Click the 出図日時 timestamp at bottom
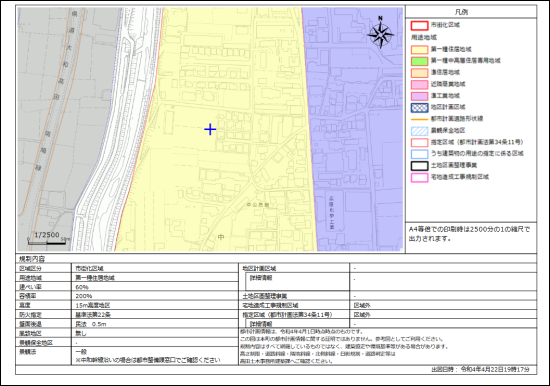The image size is (550, 386). pyautogui.click(x=480, y=370)
